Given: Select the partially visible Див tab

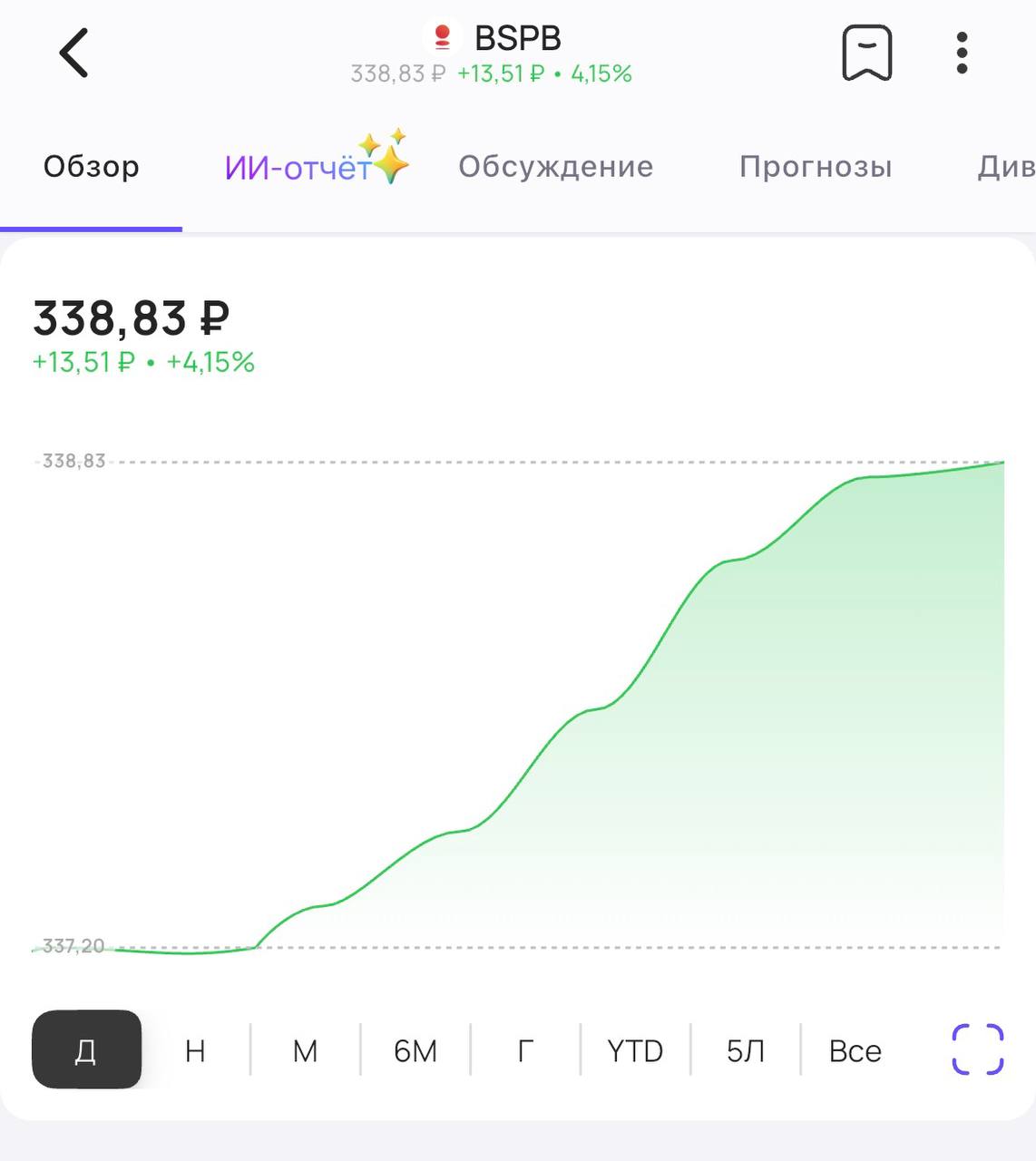Looking at the screenshot, I should pyautogui.click(x=1005, y=167).
